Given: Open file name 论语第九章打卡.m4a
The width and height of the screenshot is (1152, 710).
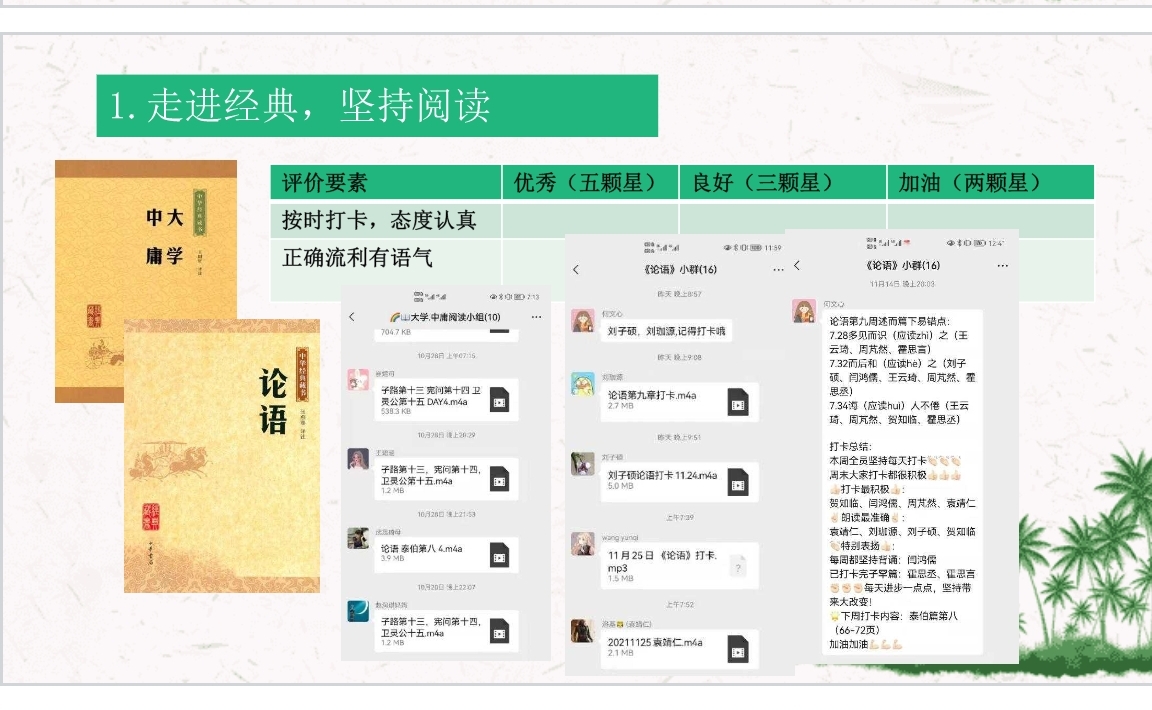Looking at the screenshot, I should click(x=652, y=395).
